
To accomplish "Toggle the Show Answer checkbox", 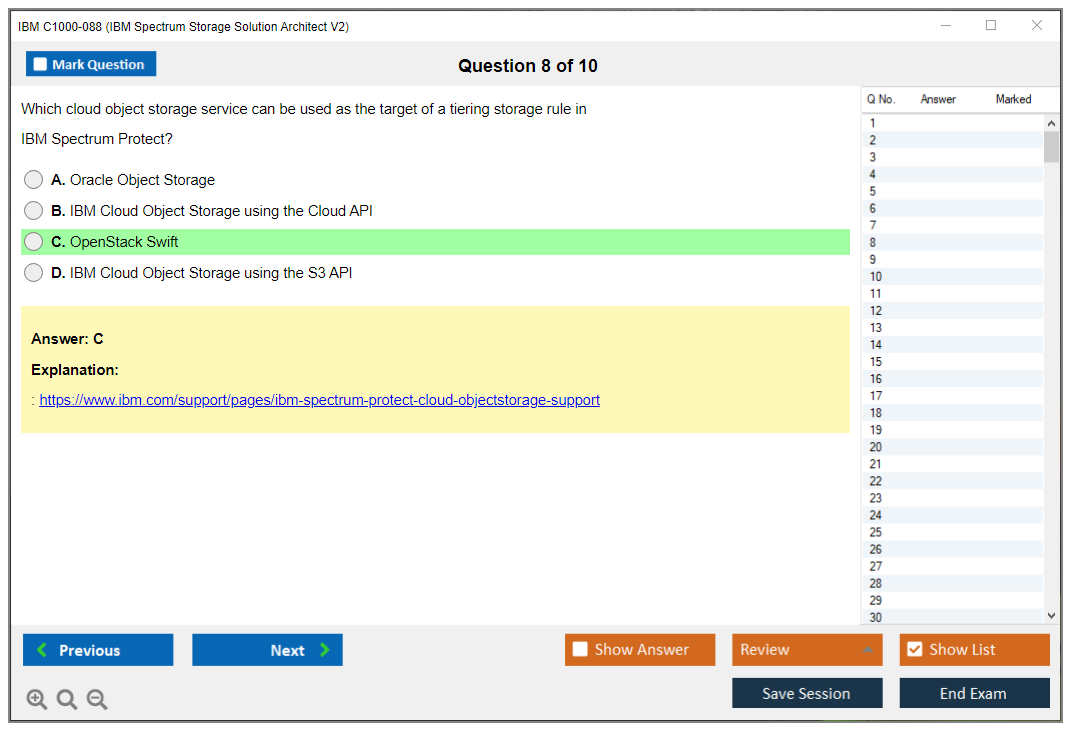I will point(581,650).
